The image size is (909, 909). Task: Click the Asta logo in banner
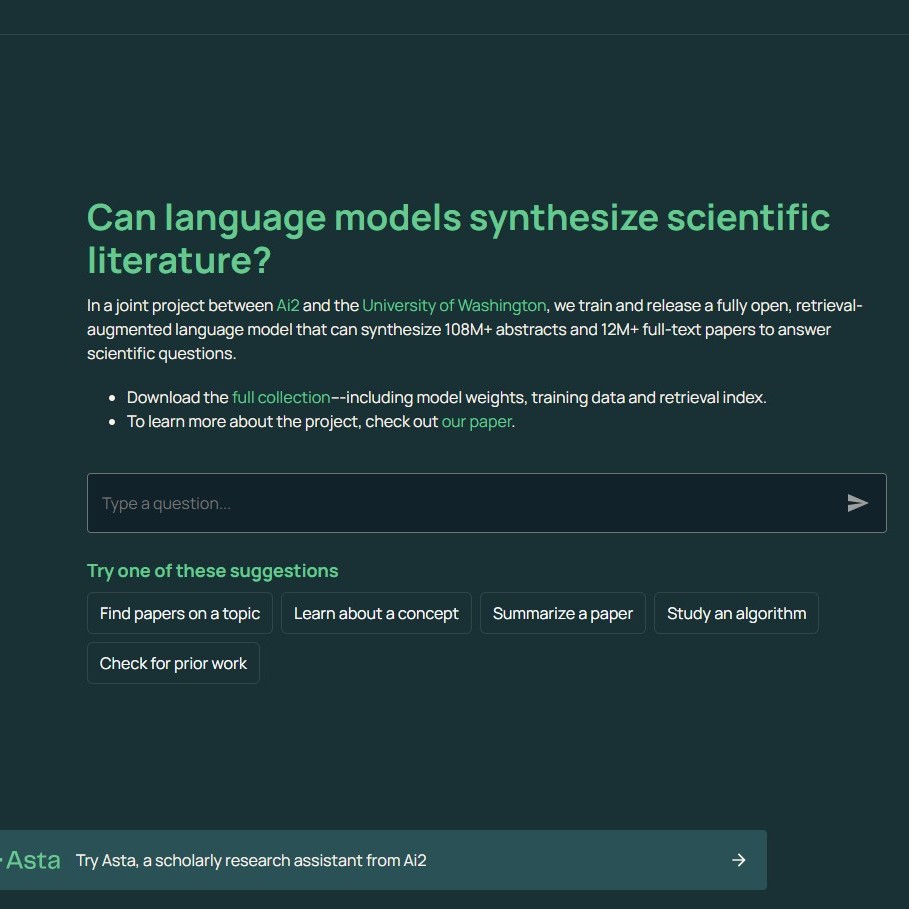[30, 860]
